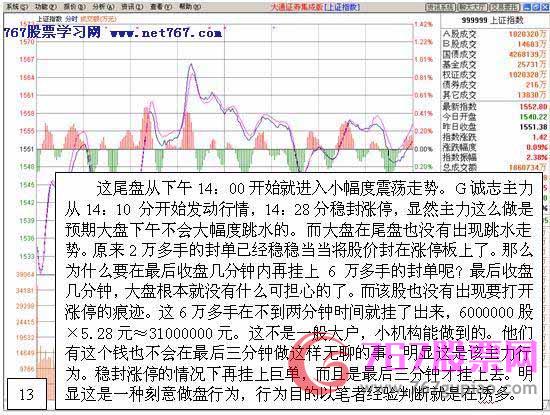The height and width of the screenshot is (415, 550).
Task: Click the [上证指数] title link
Action: (342, 7)
